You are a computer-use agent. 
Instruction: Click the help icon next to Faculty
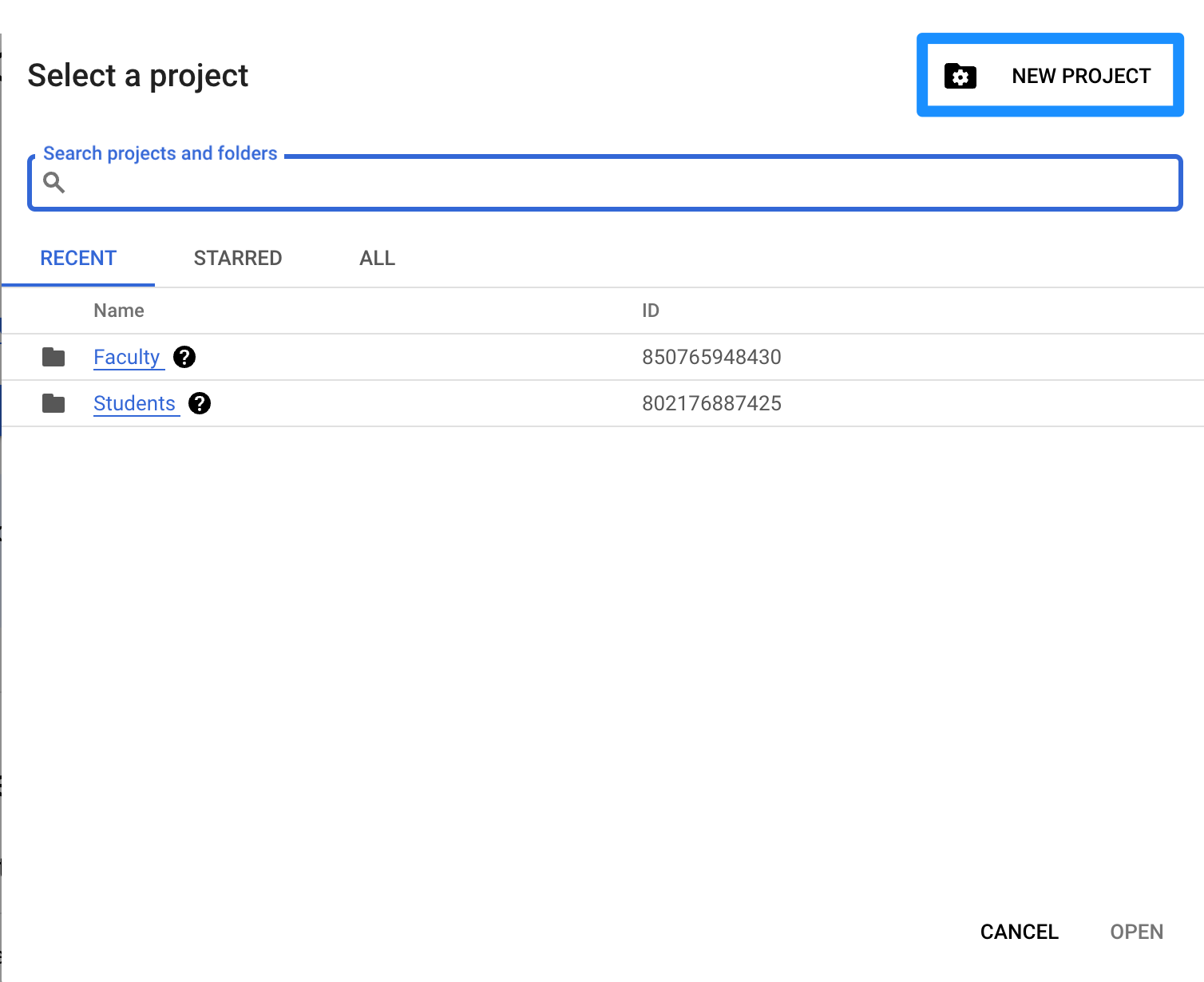point(184,357)
